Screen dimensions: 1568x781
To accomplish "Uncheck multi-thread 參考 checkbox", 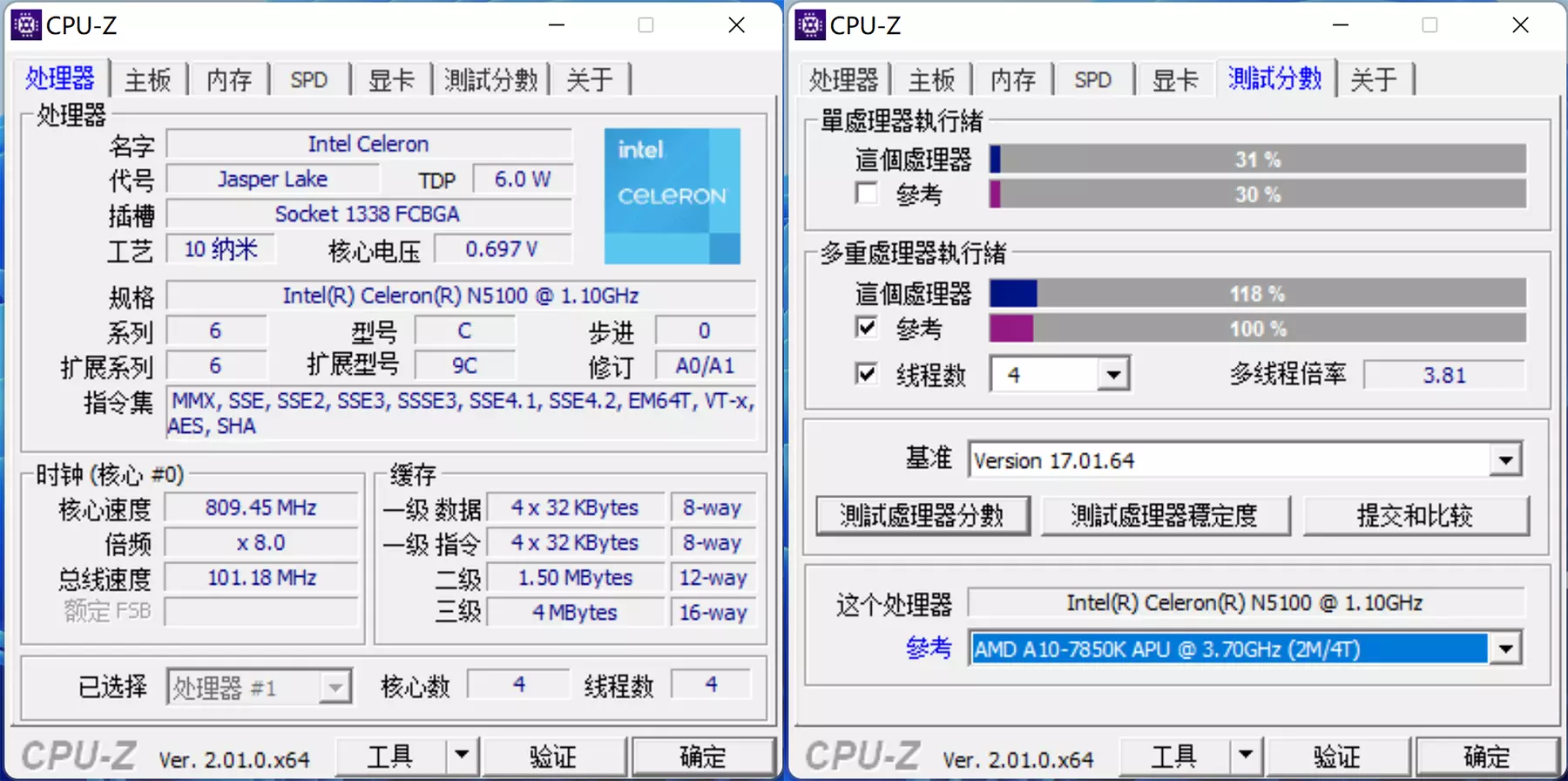I will pyautogui.click(x=867, y=328).
